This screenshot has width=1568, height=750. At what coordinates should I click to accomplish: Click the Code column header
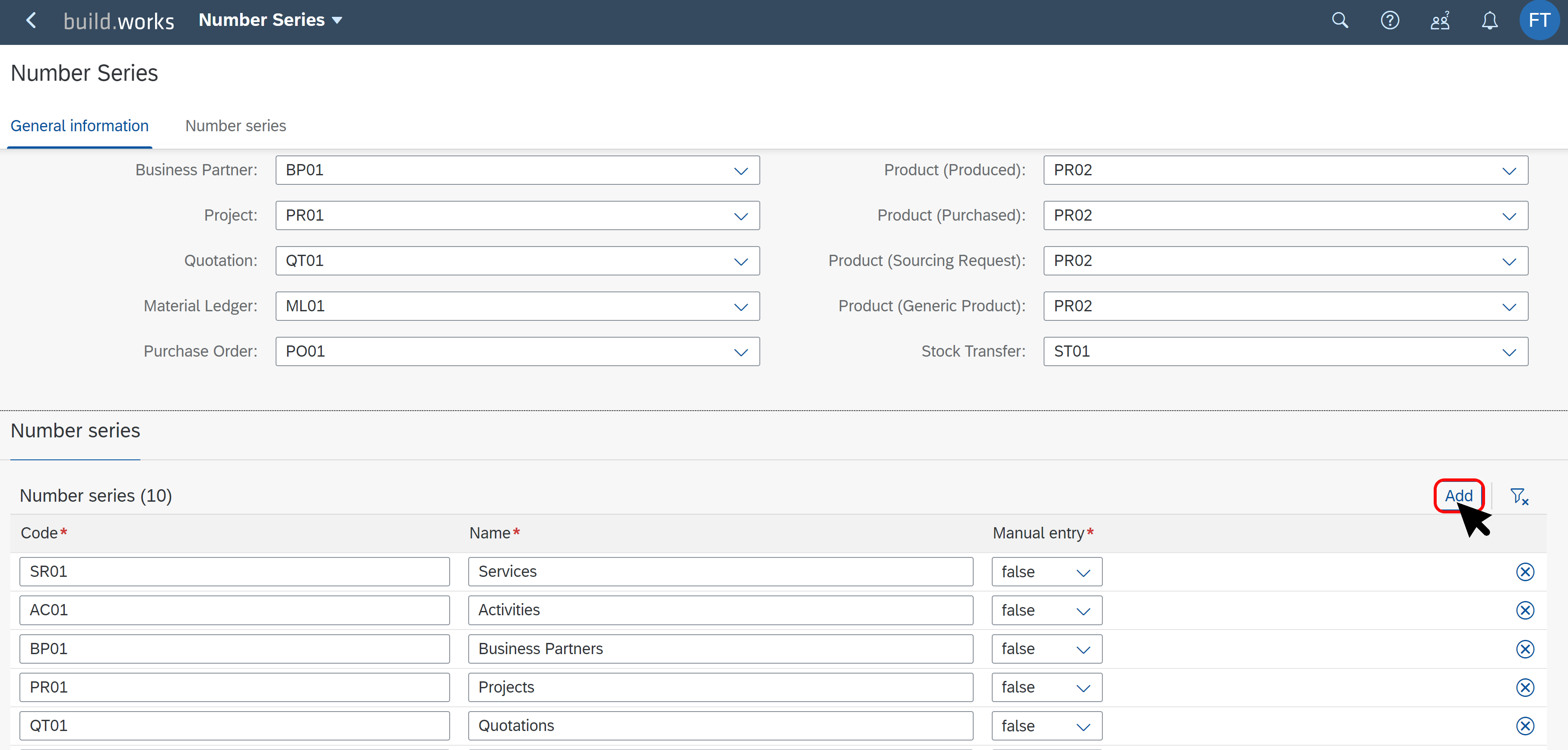point(44,533)
